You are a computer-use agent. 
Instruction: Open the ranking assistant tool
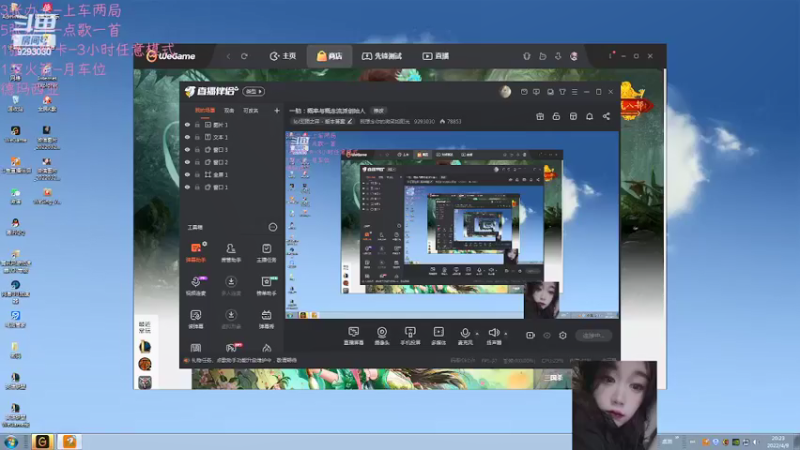pyautogui.click(x=266, y=286)
